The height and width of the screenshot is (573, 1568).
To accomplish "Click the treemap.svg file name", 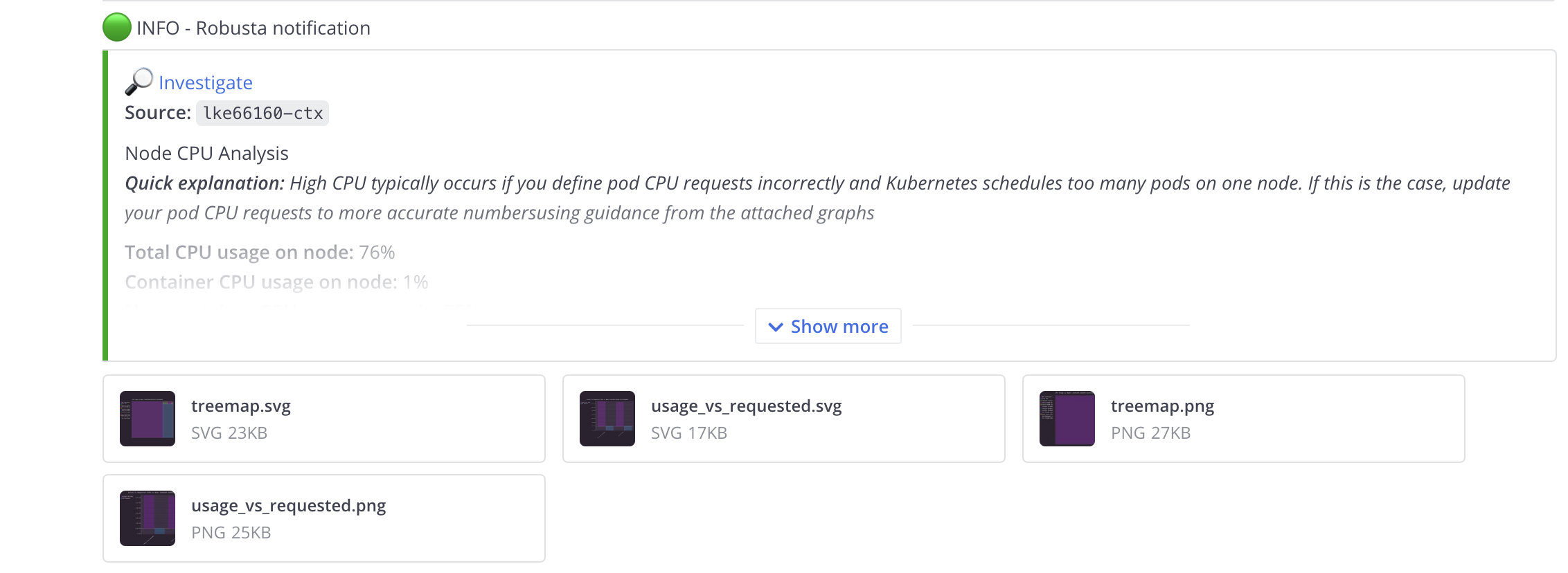I will [x=241, y=406].
